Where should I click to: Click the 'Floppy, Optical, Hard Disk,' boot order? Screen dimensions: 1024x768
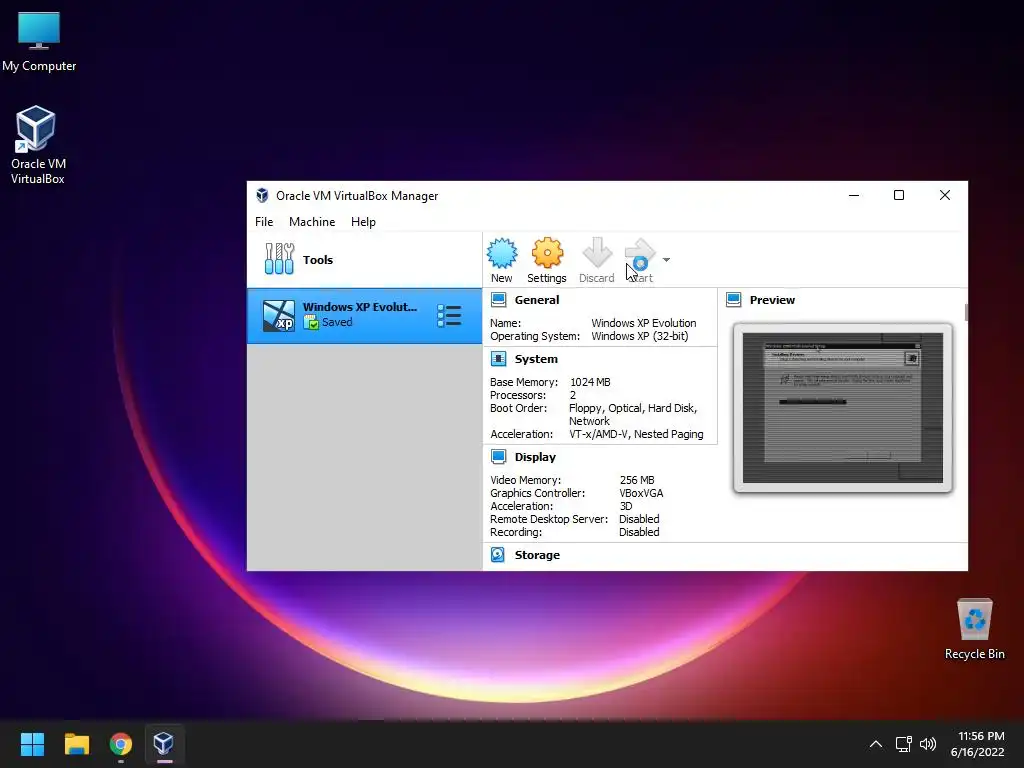click(633, 408)
